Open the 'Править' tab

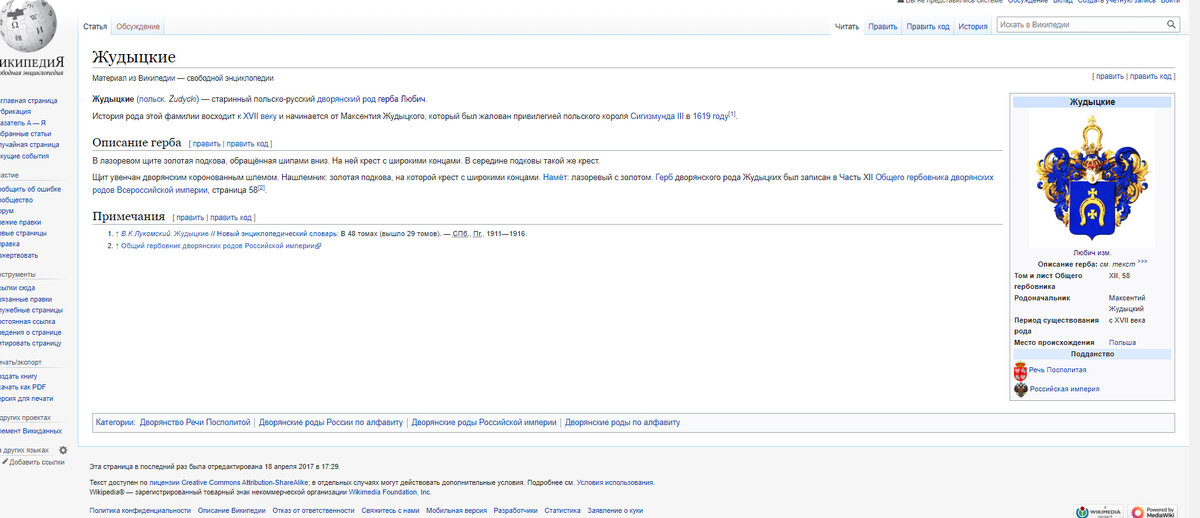point(882,27)
